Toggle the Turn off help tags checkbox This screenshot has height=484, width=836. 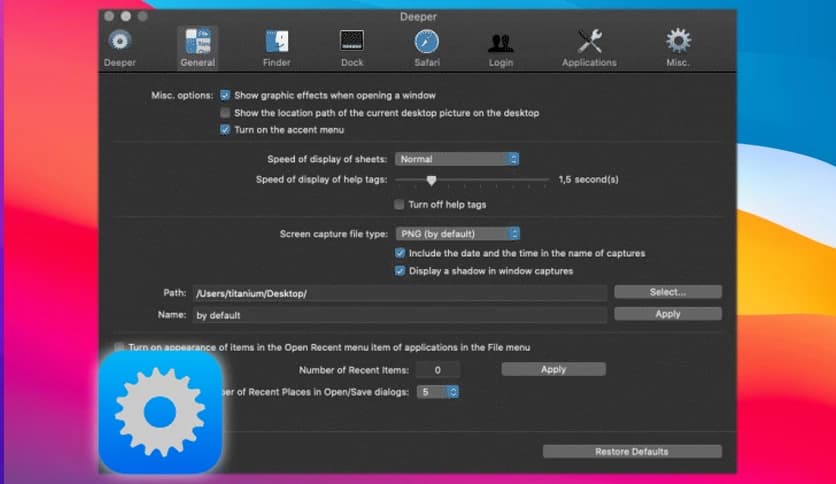tap(399, 204)
